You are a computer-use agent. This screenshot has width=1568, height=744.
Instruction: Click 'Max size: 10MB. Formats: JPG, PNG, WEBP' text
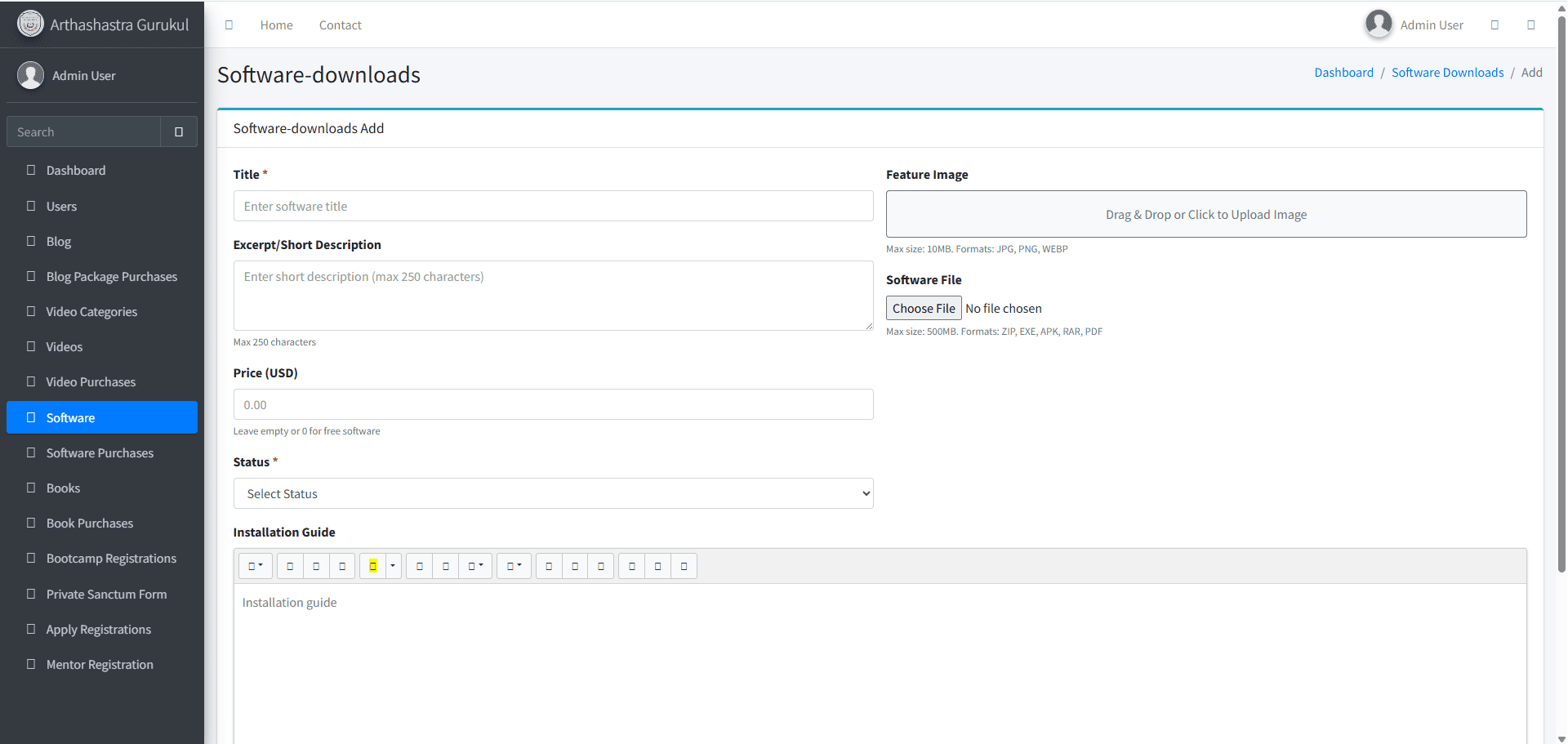click(x=977, y=249)
